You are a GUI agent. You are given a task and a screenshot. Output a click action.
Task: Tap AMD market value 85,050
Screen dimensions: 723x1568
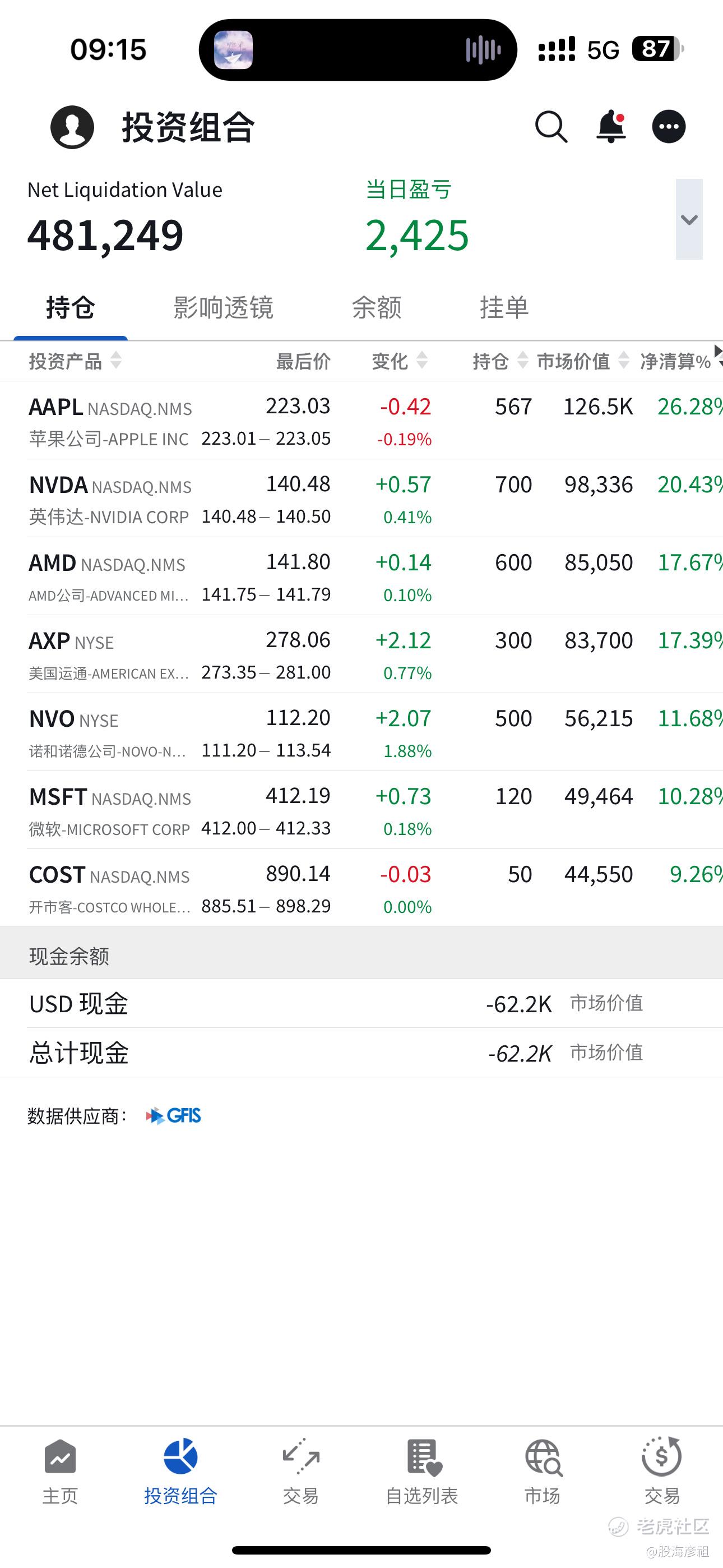click(599, 562)
